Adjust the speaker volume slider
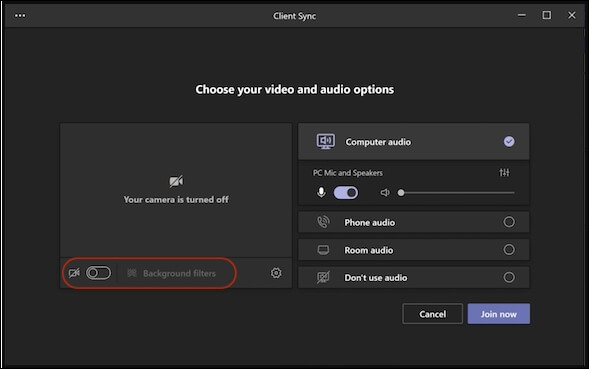 pyautogui.click(x=456, y=193)
